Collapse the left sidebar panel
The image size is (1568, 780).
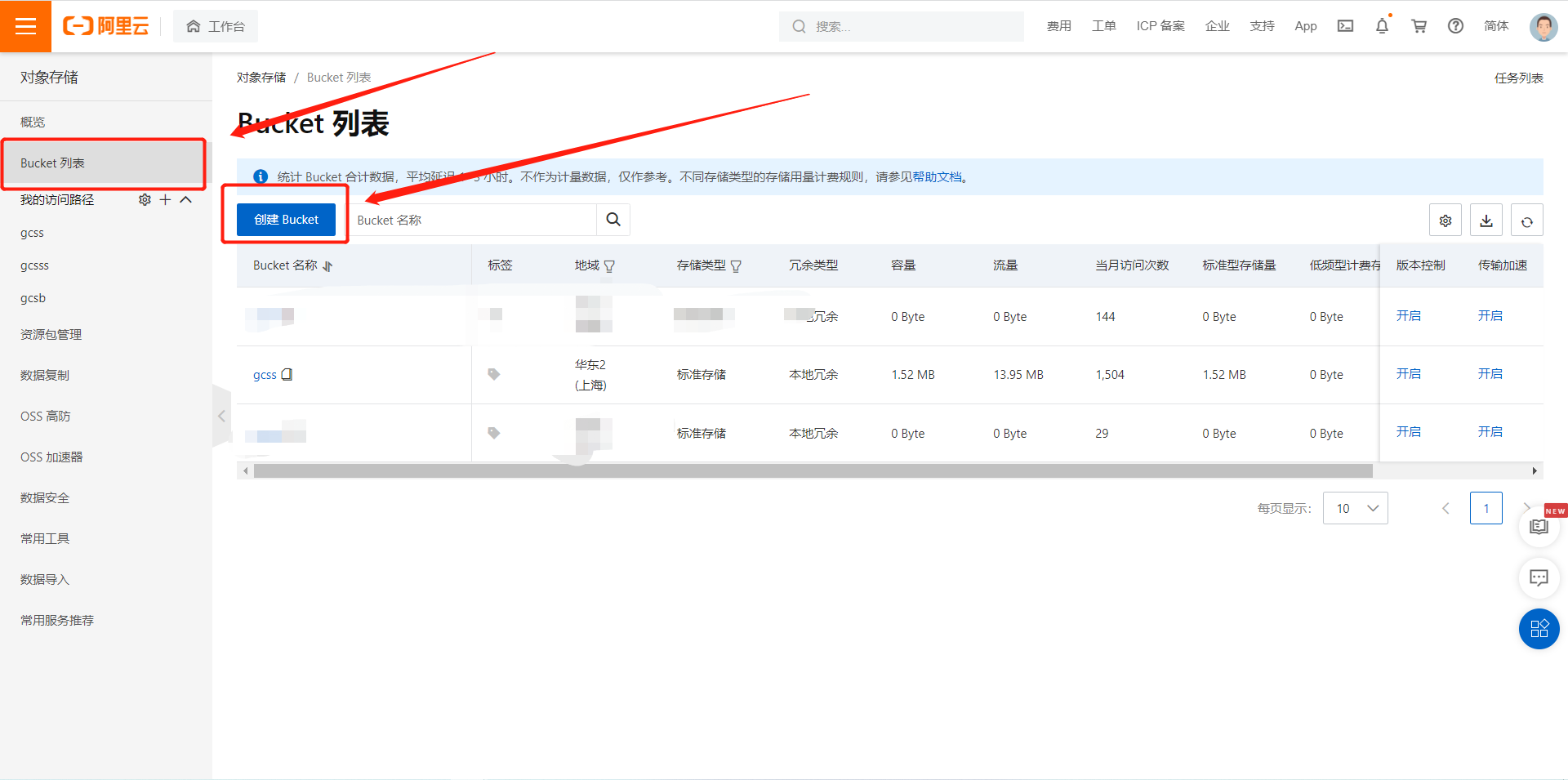[221, 417]
